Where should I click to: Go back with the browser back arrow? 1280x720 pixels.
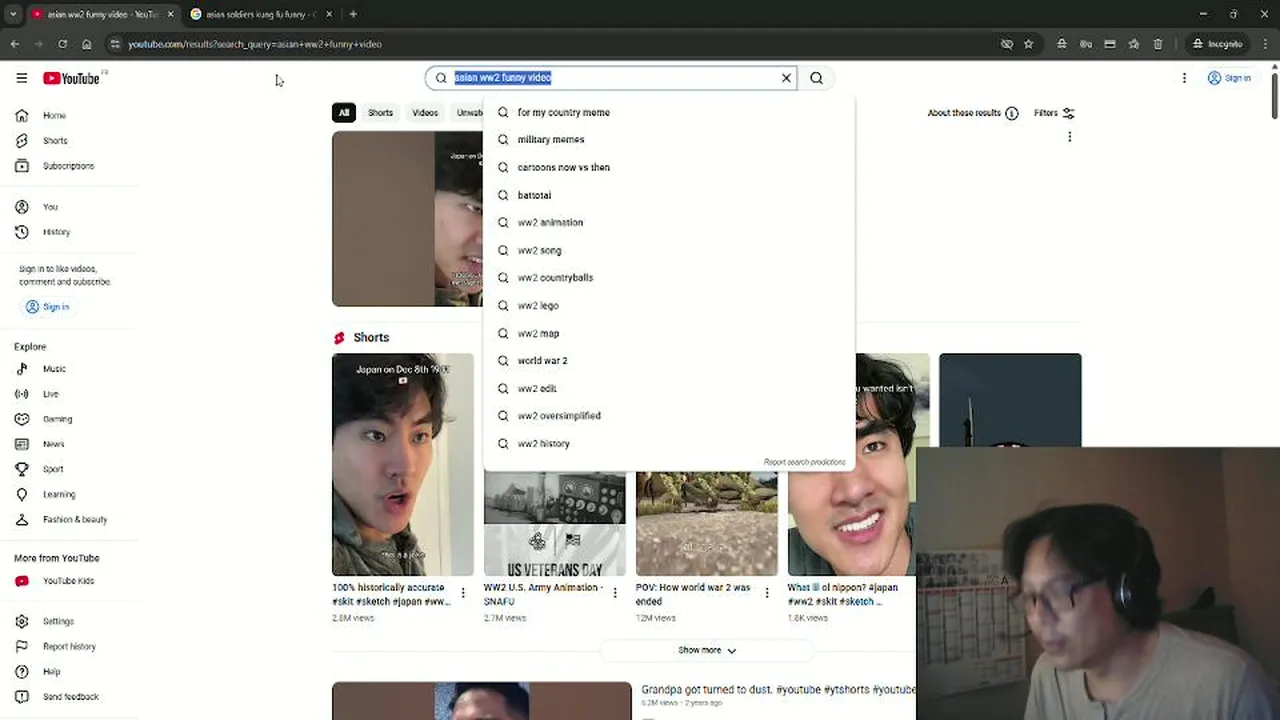point(14,44)
